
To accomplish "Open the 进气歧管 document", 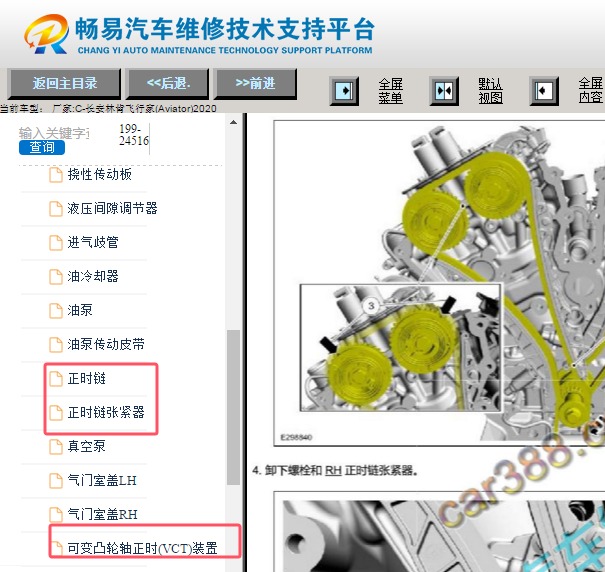I will (x=93, y=242).
